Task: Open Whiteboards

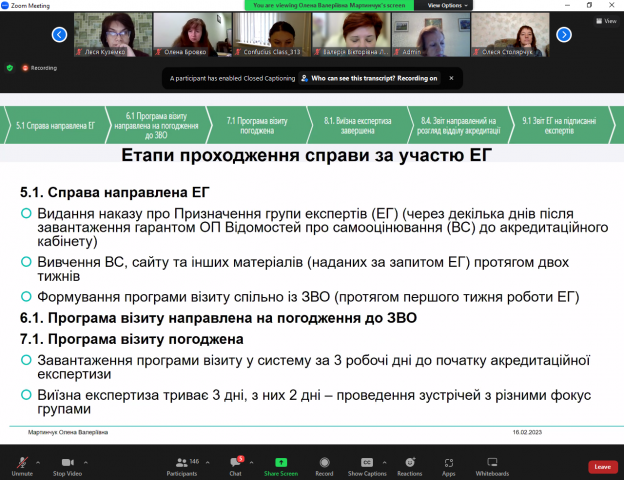Action: click(492, 464)
